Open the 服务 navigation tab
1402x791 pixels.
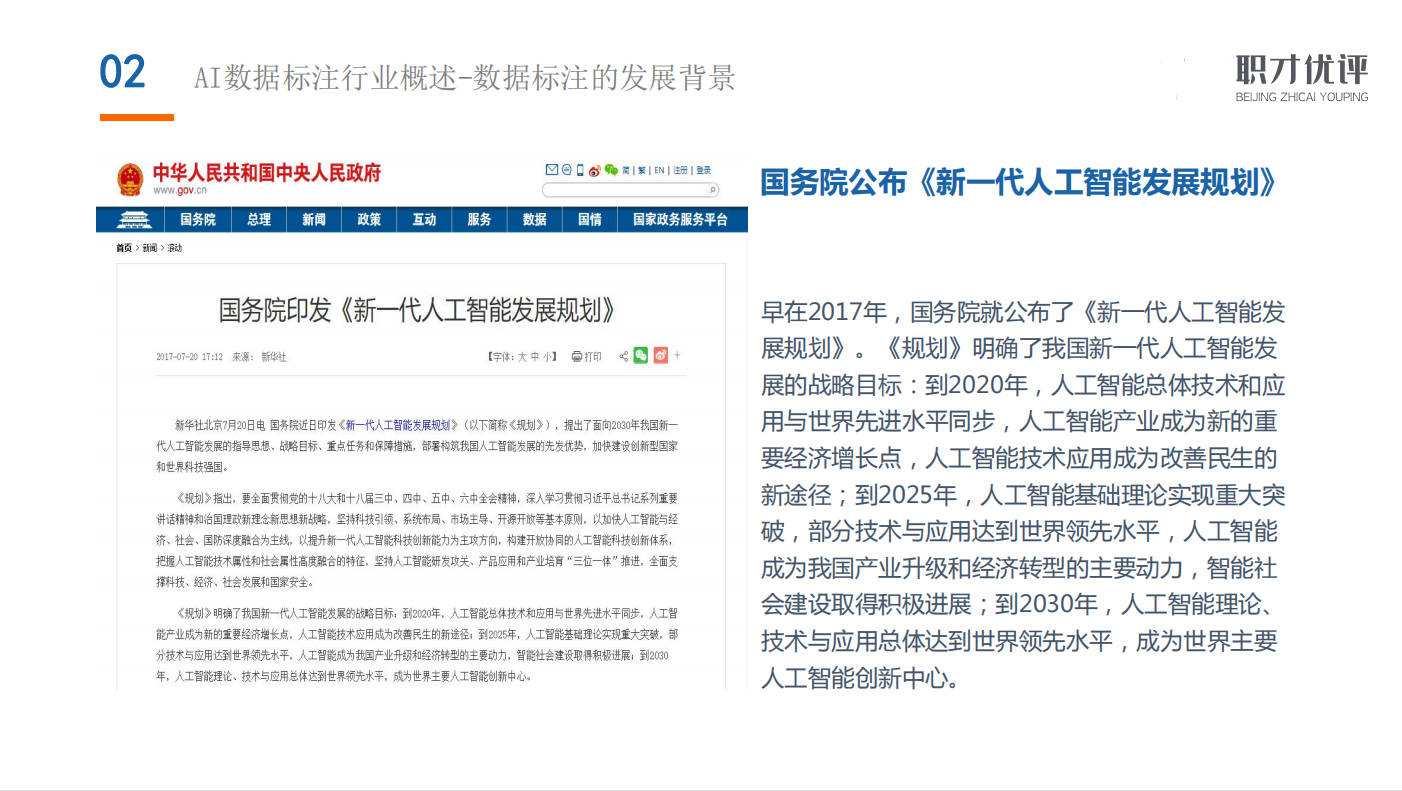click(x=479, y=220)
